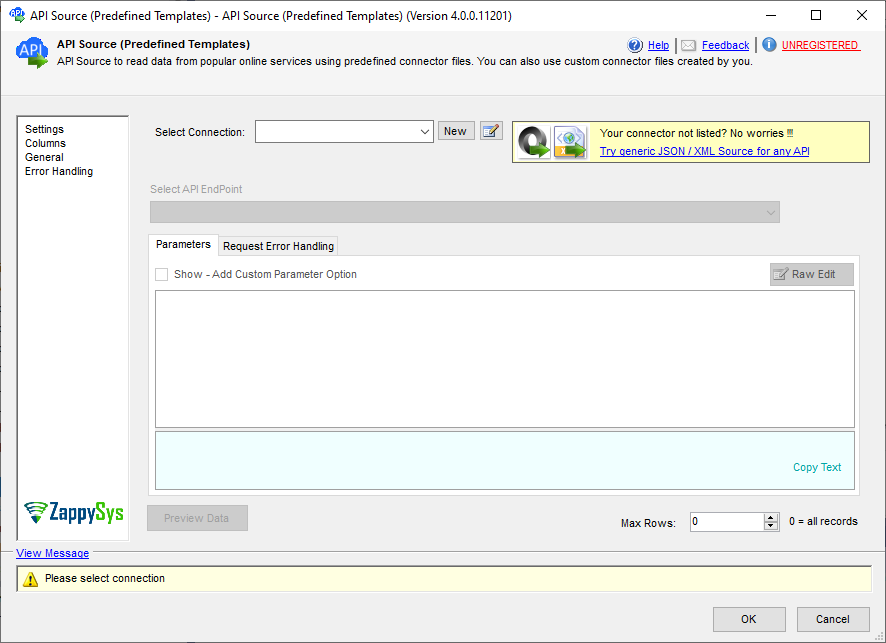Click inside the Max Rows input field
This screenshot has height=643, width=886.
tap(727, 522)
